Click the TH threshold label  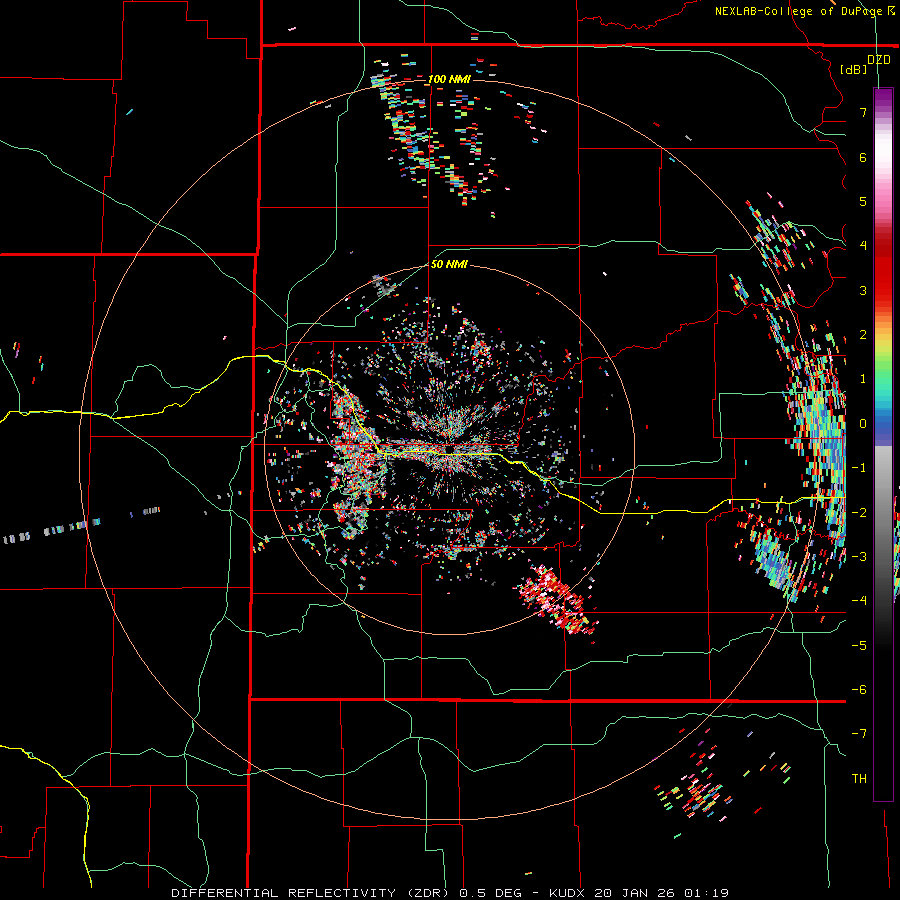coord(859,778)
